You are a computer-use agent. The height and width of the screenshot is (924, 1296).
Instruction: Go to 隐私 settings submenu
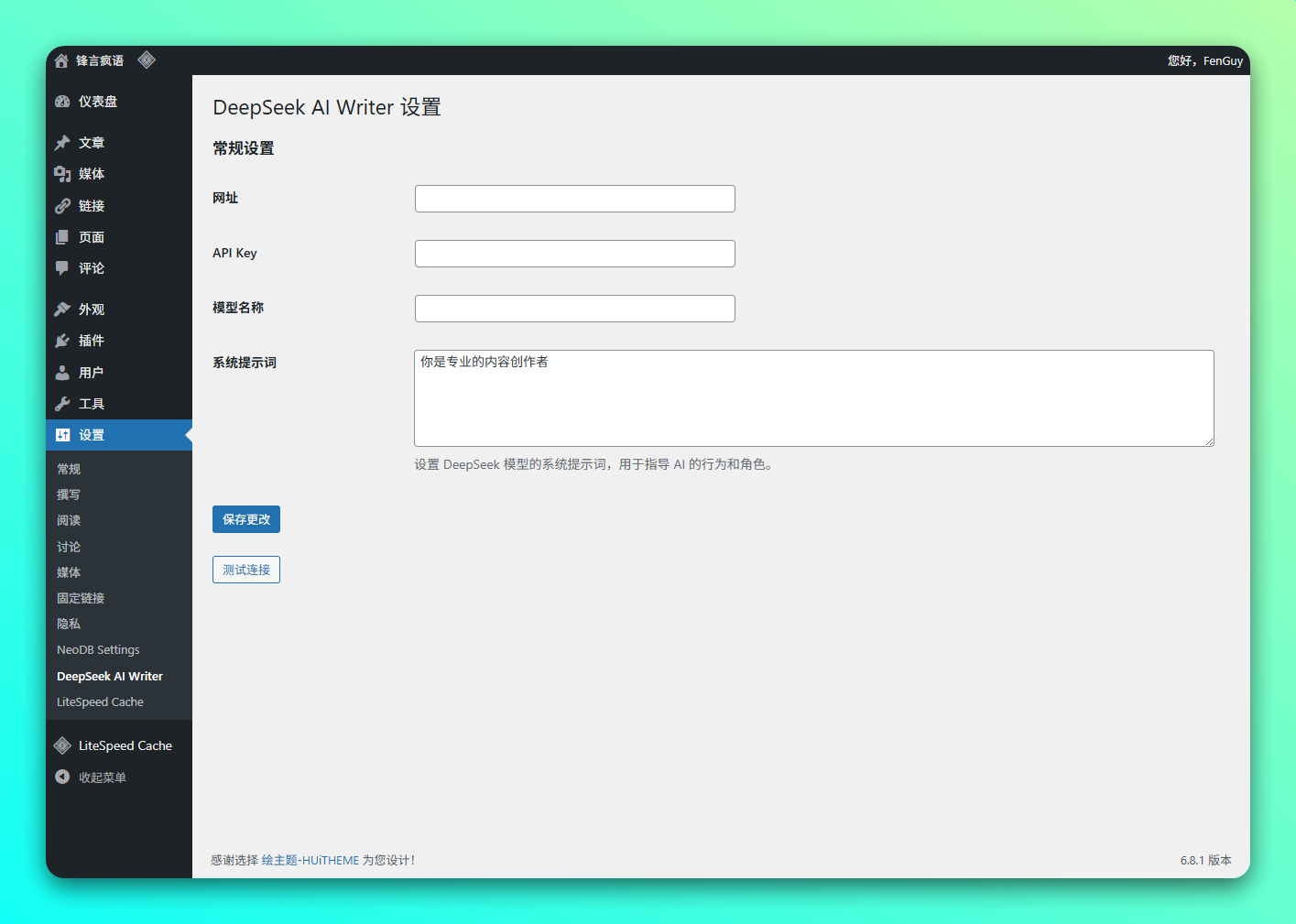pos(69,624)
